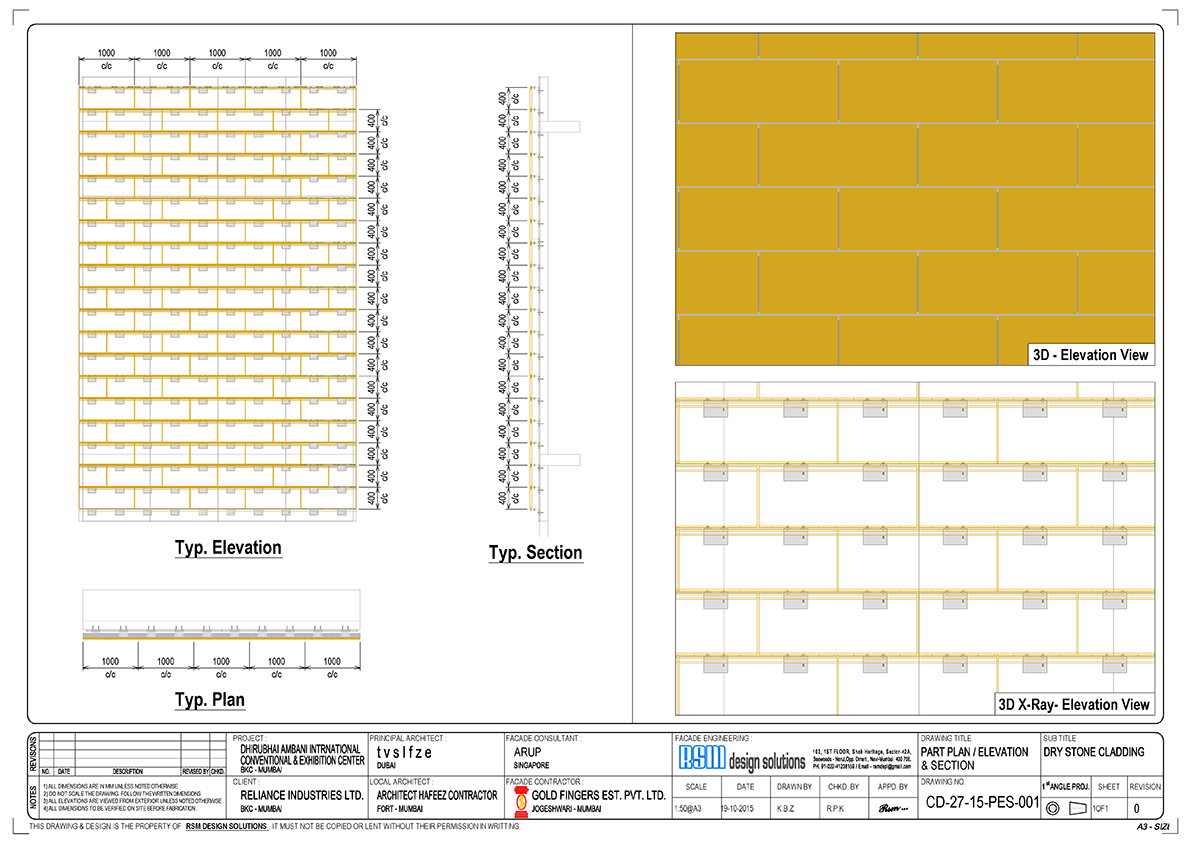Click the signature in the APPD. BY field

coord(886,808)
